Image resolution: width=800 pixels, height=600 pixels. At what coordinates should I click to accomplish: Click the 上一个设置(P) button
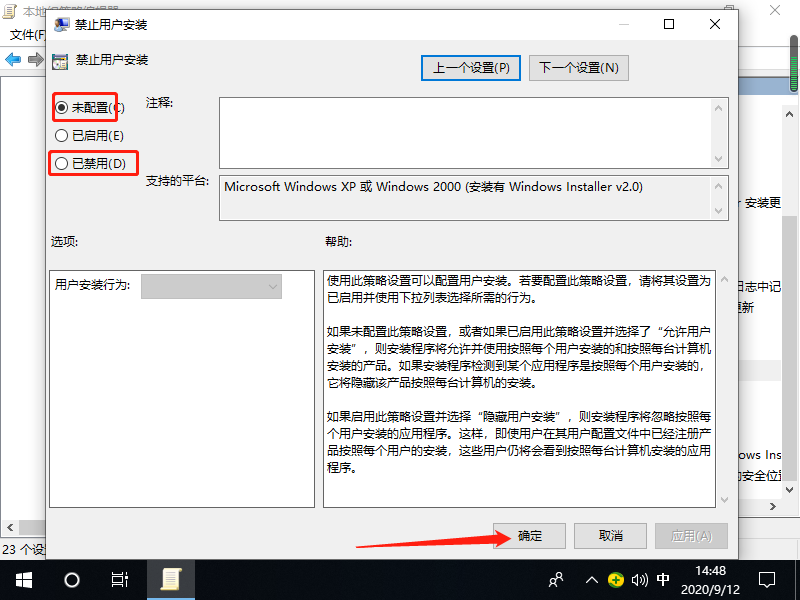(x=471, y=67)
